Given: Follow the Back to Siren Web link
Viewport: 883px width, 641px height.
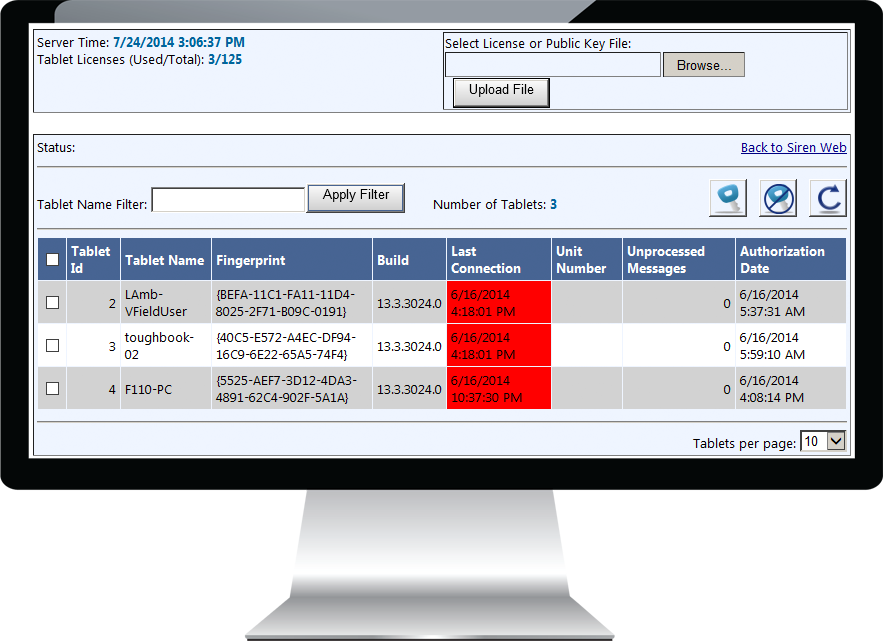Looking at the screenshot, I should (793, 148).
